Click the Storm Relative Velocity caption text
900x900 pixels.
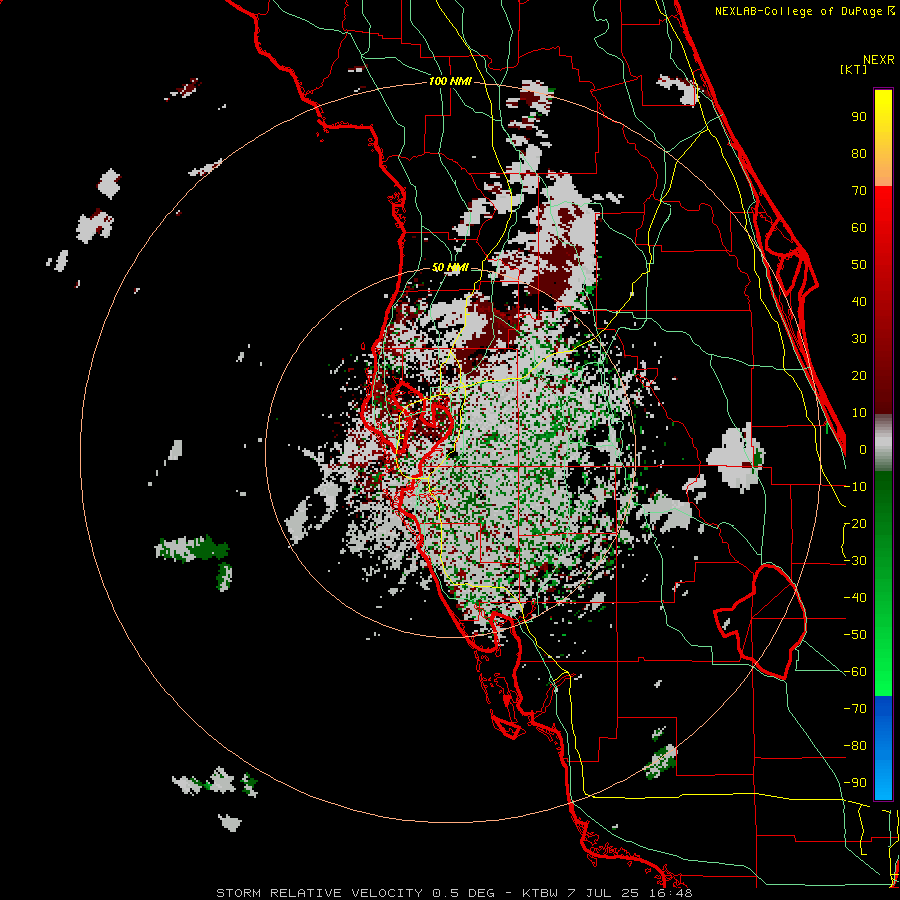pyautogui.click(x=454, y=893)
